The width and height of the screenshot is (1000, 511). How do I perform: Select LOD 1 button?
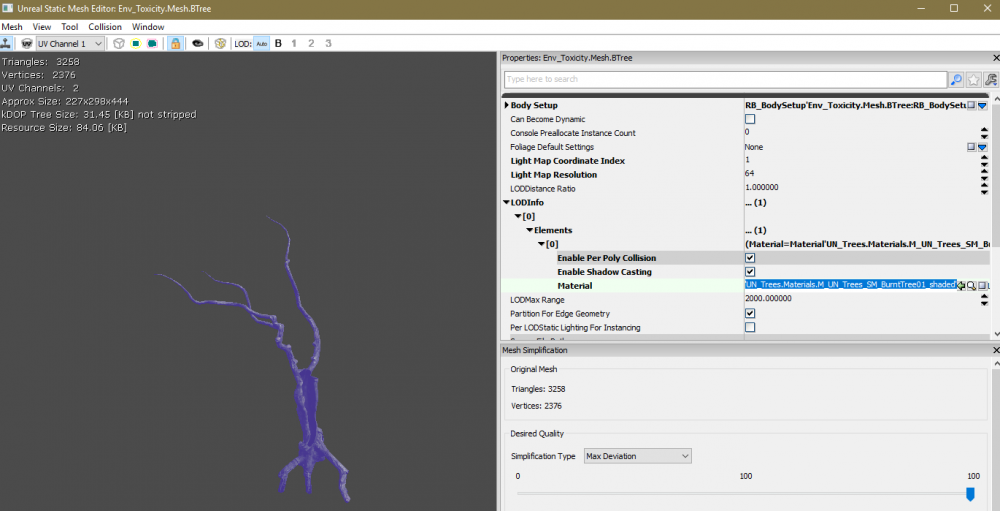(294, 43)
